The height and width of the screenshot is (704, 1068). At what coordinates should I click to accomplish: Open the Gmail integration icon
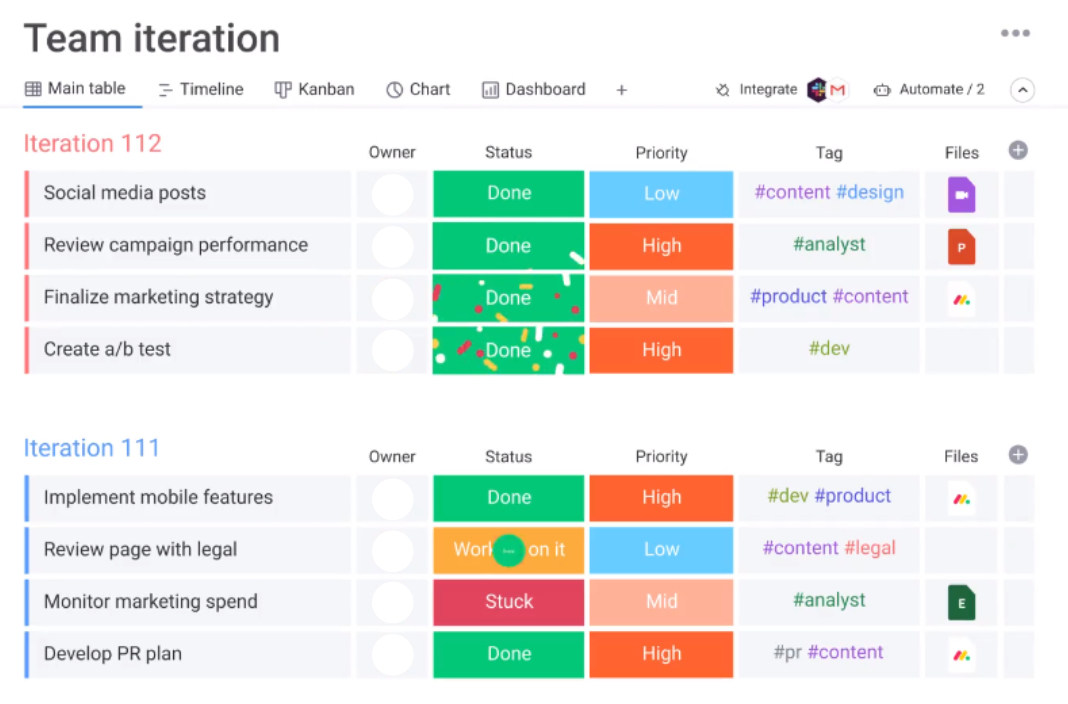(838, 90)
